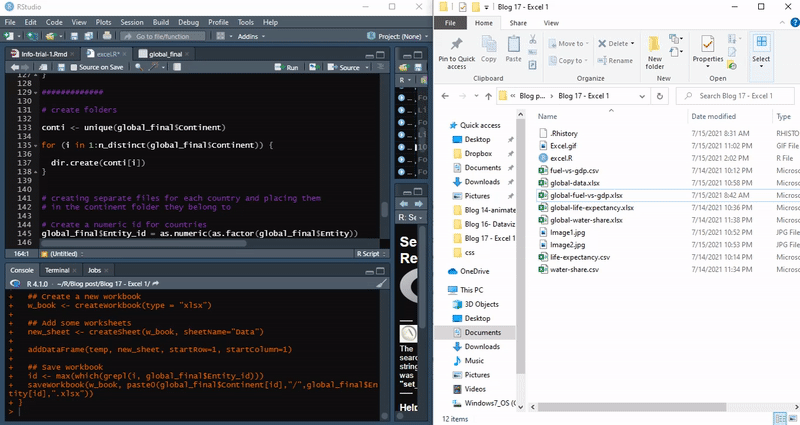Open the R Script file type dropdown
This screenshot has width=800, height=425.
pos(368,254)
